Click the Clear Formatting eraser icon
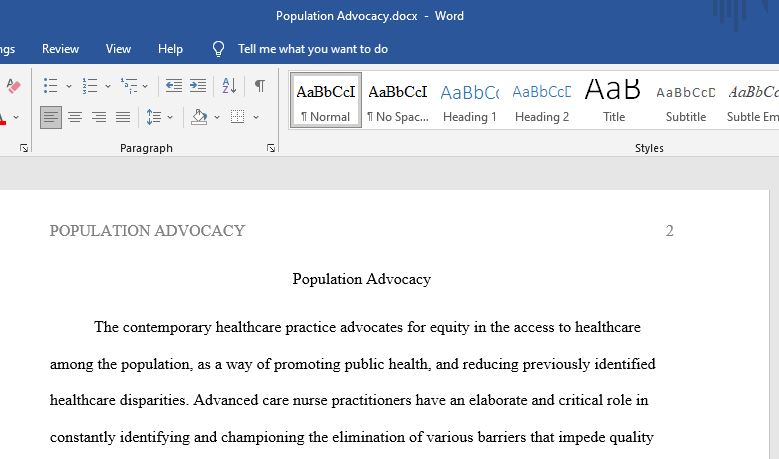This screenshot has width=779, height=459. (x=13, y=85)
